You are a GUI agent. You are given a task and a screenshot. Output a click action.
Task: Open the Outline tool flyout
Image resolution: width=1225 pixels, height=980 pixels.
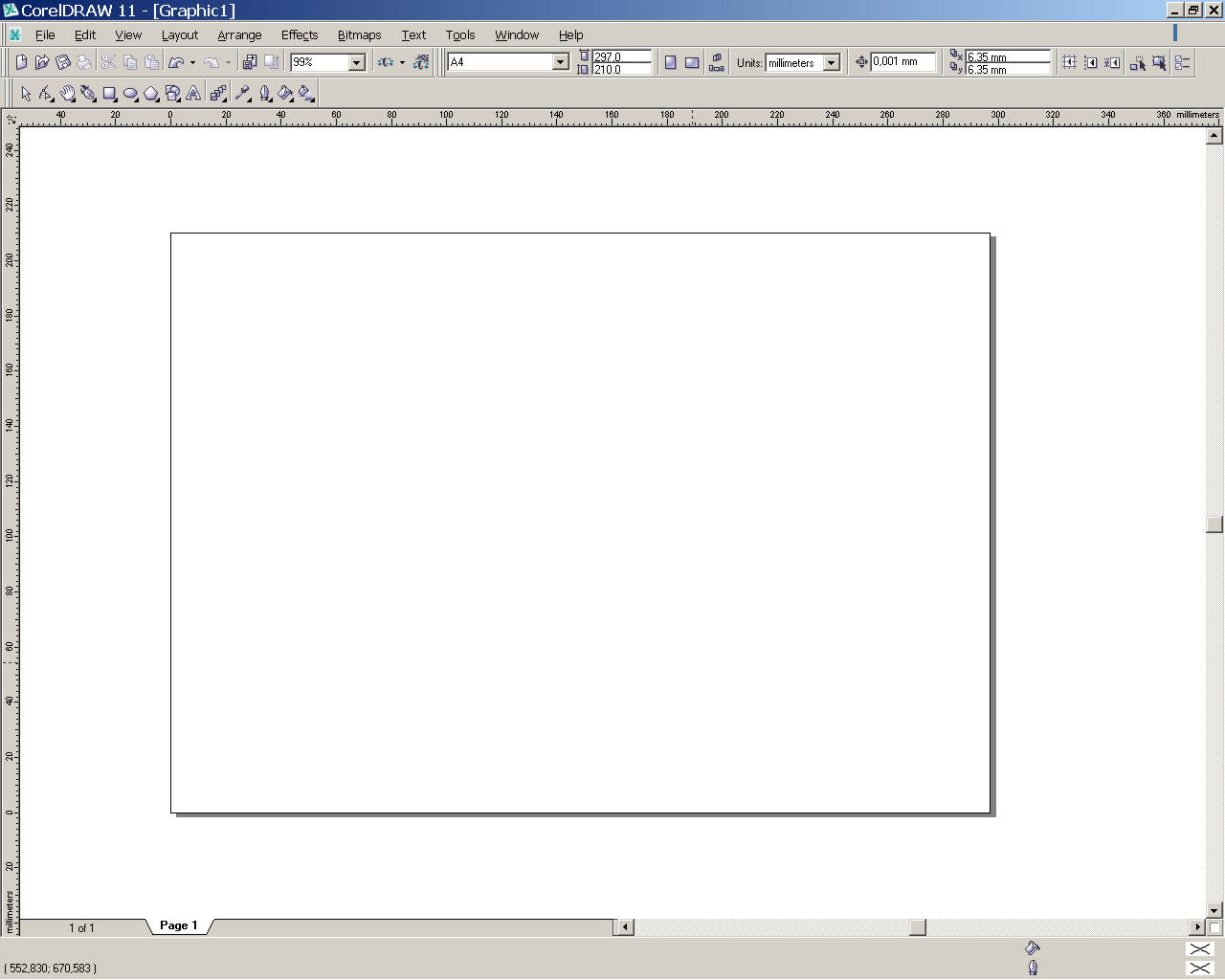(x=265, y=93)
